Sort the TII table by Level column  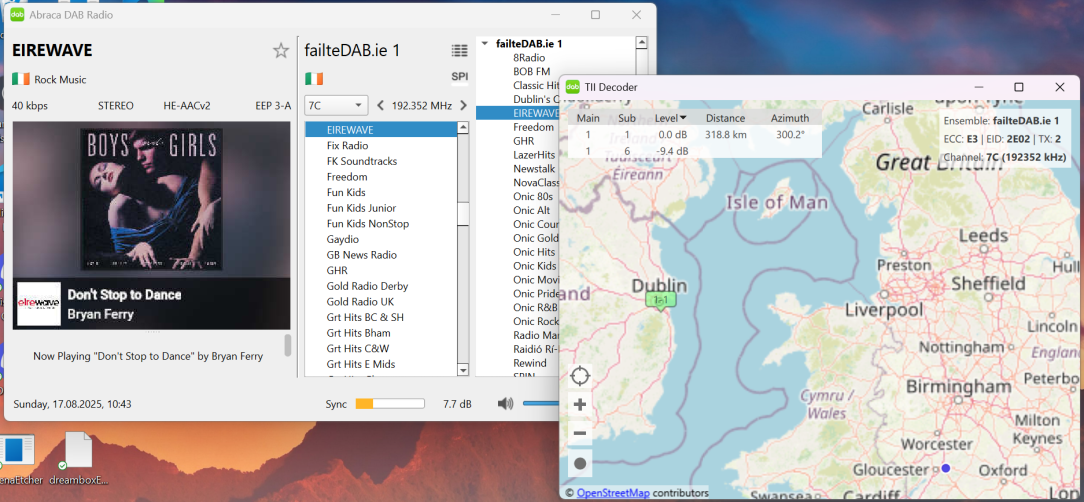pos(670,118)
